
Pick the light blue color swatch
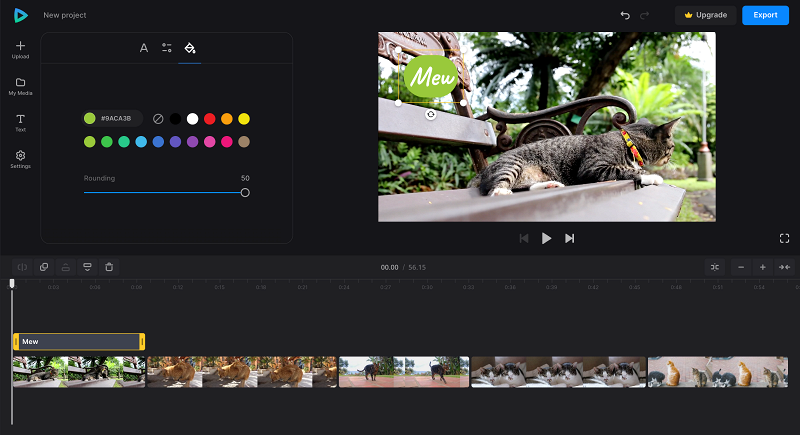pos(141,142)
